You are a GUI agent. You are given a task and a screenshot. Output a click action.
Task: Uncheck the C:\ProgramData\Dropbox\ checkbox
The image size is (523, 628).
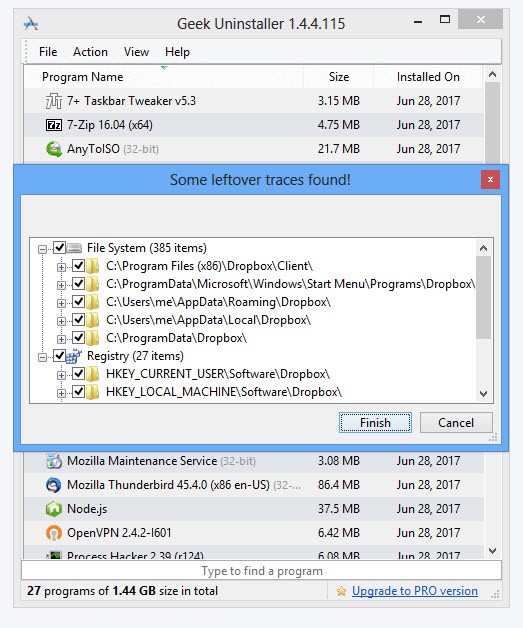click(78, 338)
